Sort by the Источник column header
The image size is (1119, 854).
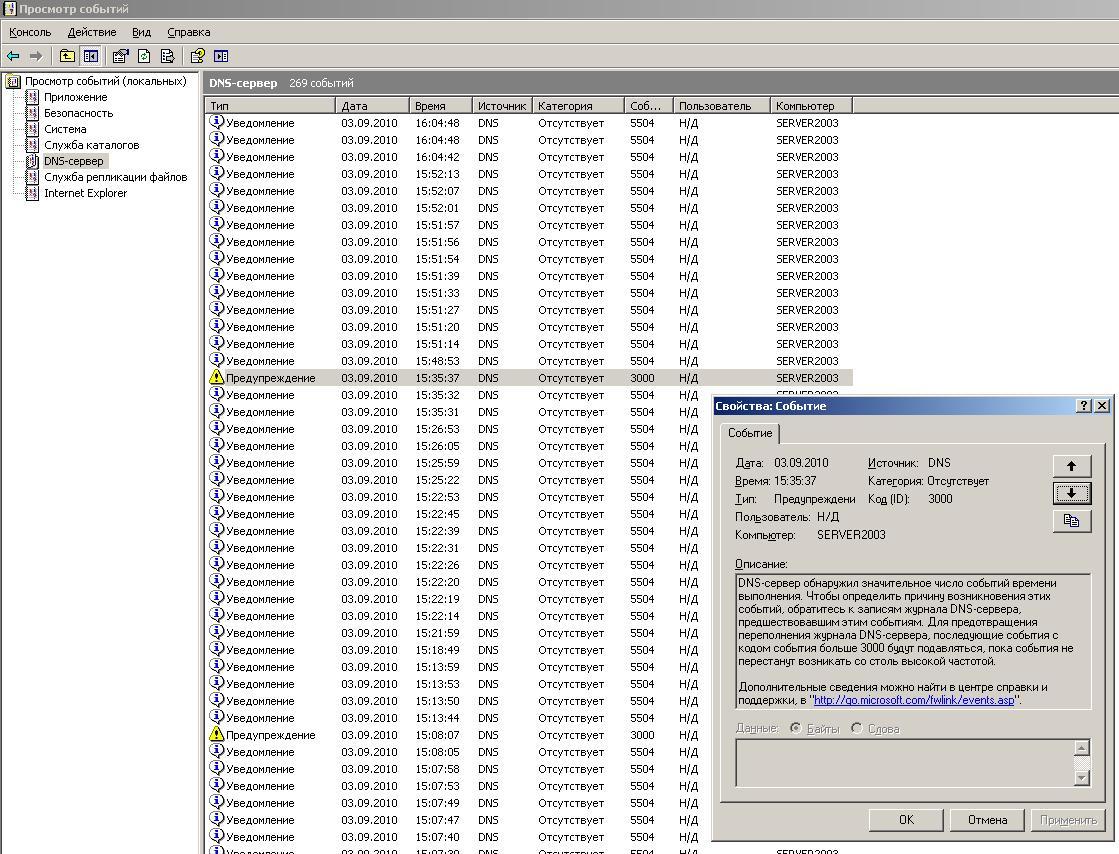point(502,106)
